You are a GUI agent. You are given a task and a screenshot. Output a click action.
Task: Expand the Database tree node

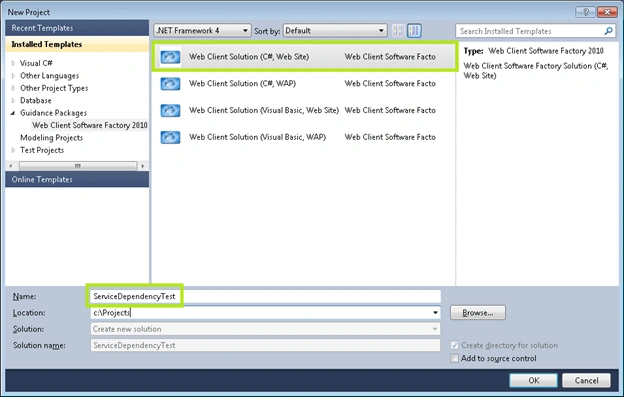[14, 100]
